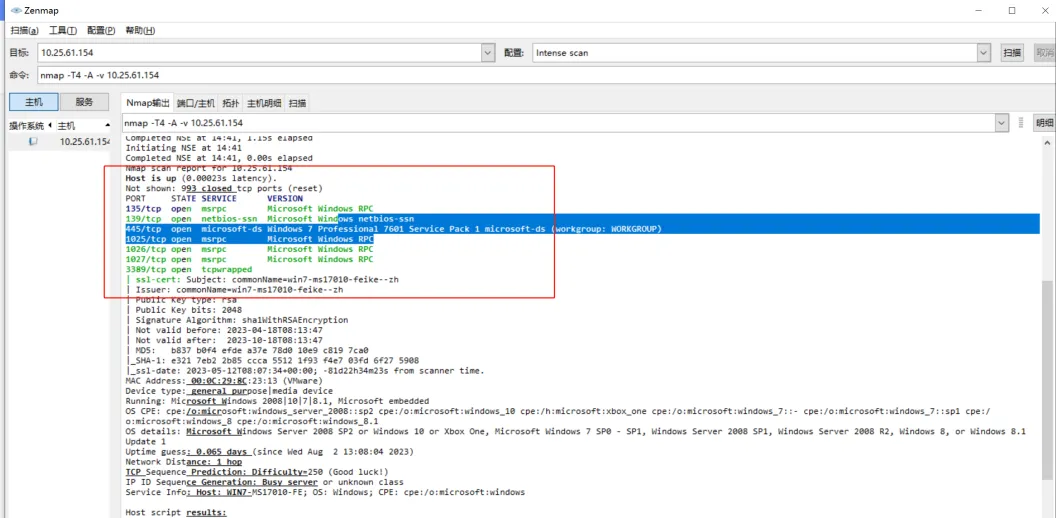The image size is (1056, 518).
Task: Click the 445/tcp microsoft-ds line
Action: pyautogui.click(x=394, y=229)
